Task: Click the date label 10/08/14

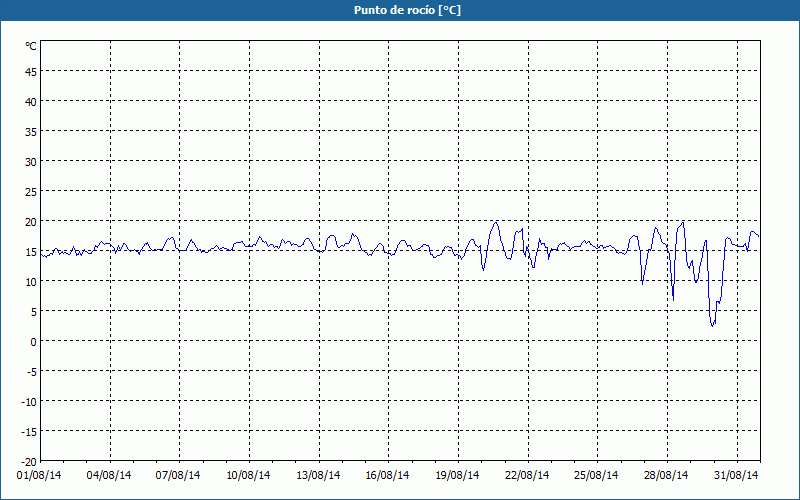Action: click(x=248, y=475)
